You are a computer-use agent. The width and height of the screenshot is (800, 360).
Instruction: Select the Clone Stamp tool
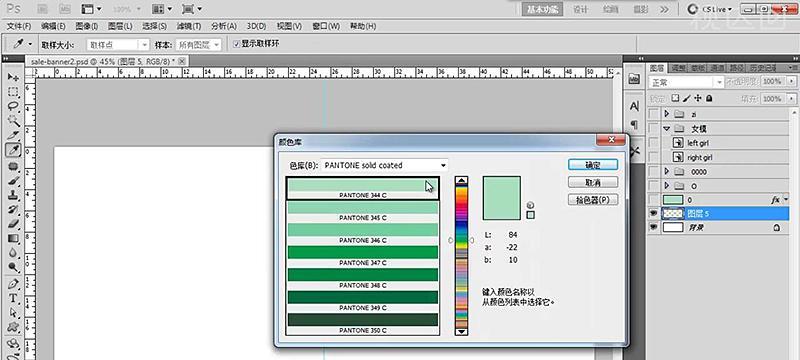[13, 195]
